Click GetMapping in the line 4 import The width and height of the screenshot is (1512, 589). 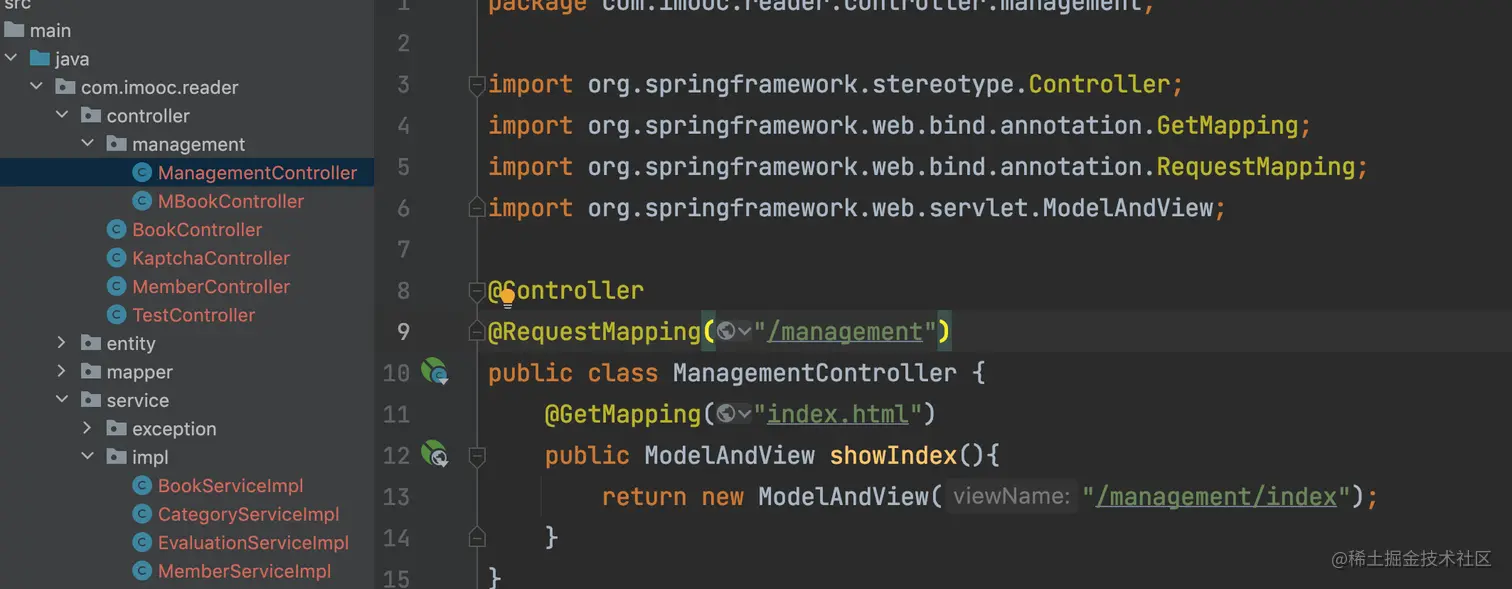coord(1228,126)
